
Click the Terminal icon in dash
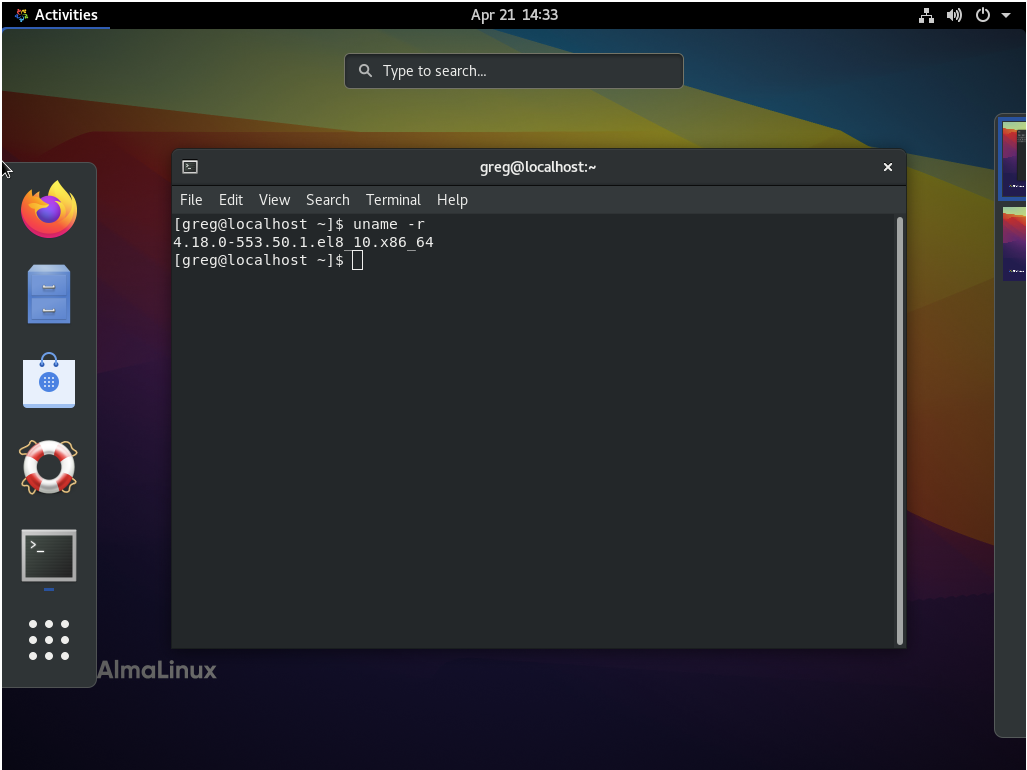(x=49, y=555)
